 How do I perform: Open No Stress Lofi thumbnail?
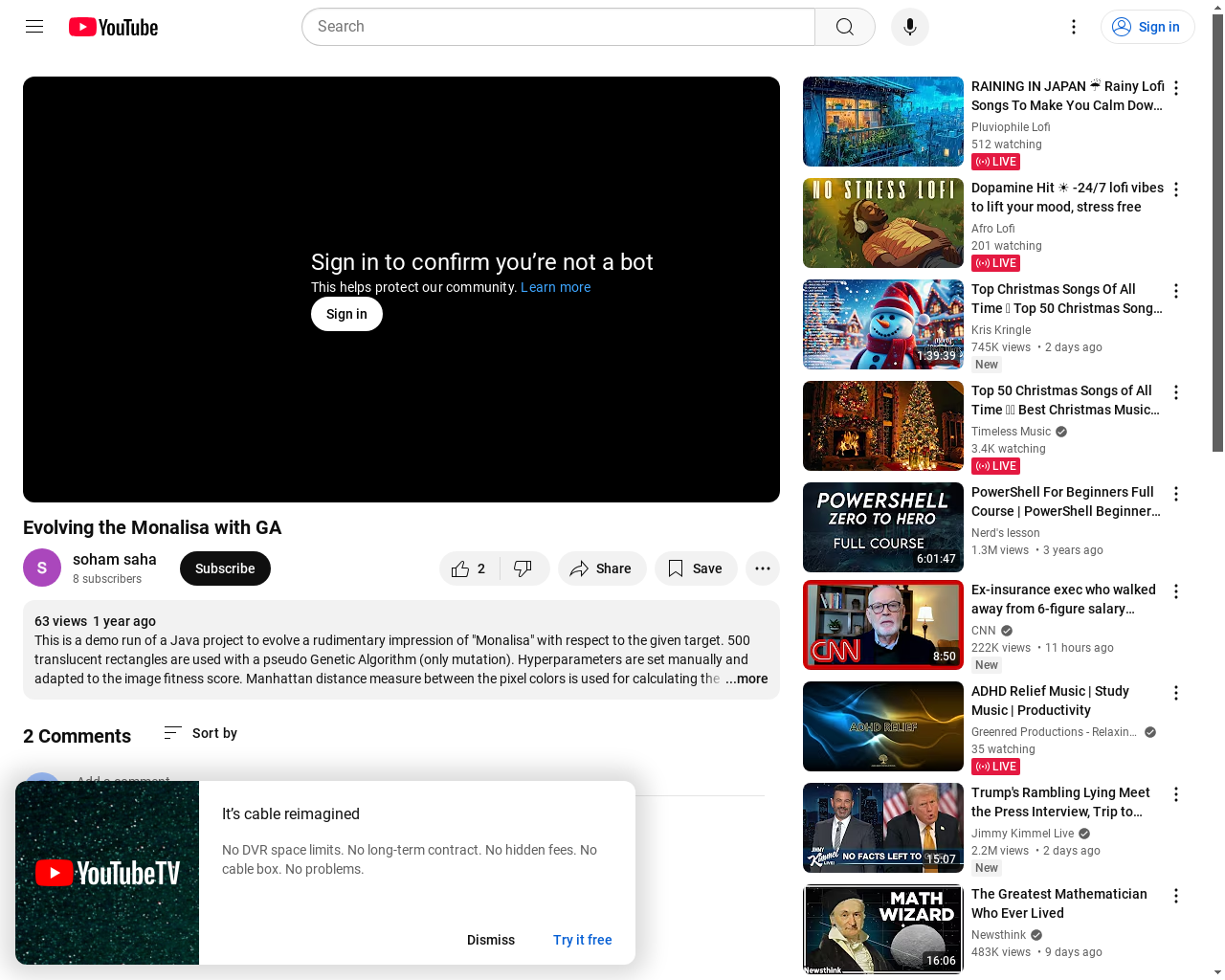click(883, 223)
